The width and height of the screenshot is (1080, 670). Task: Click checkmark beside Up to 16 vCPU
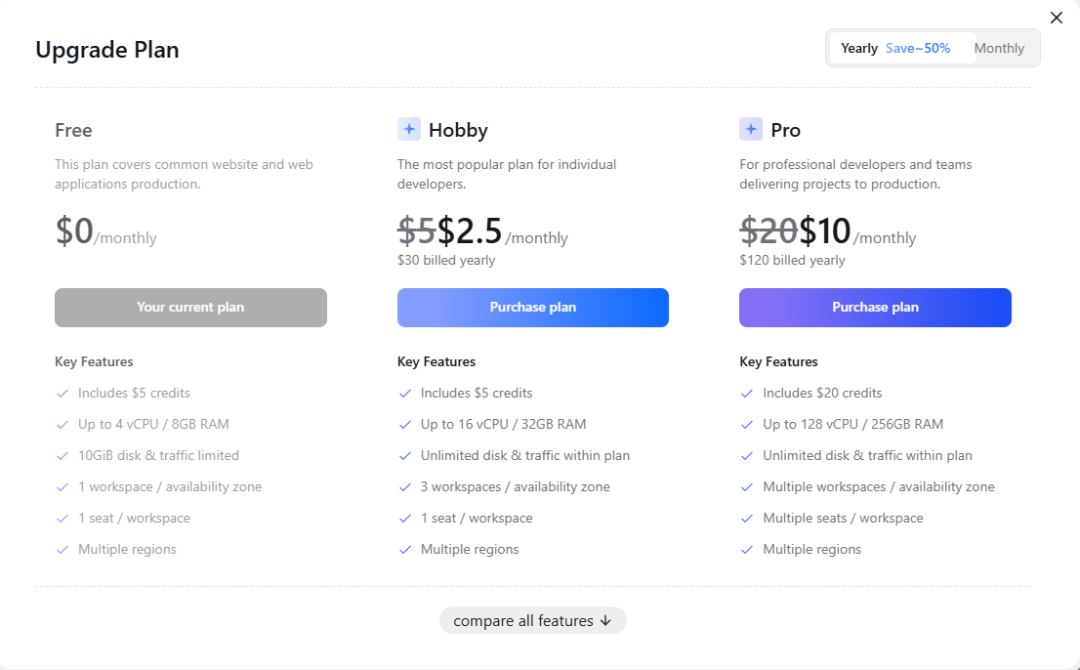pos(405,424)
